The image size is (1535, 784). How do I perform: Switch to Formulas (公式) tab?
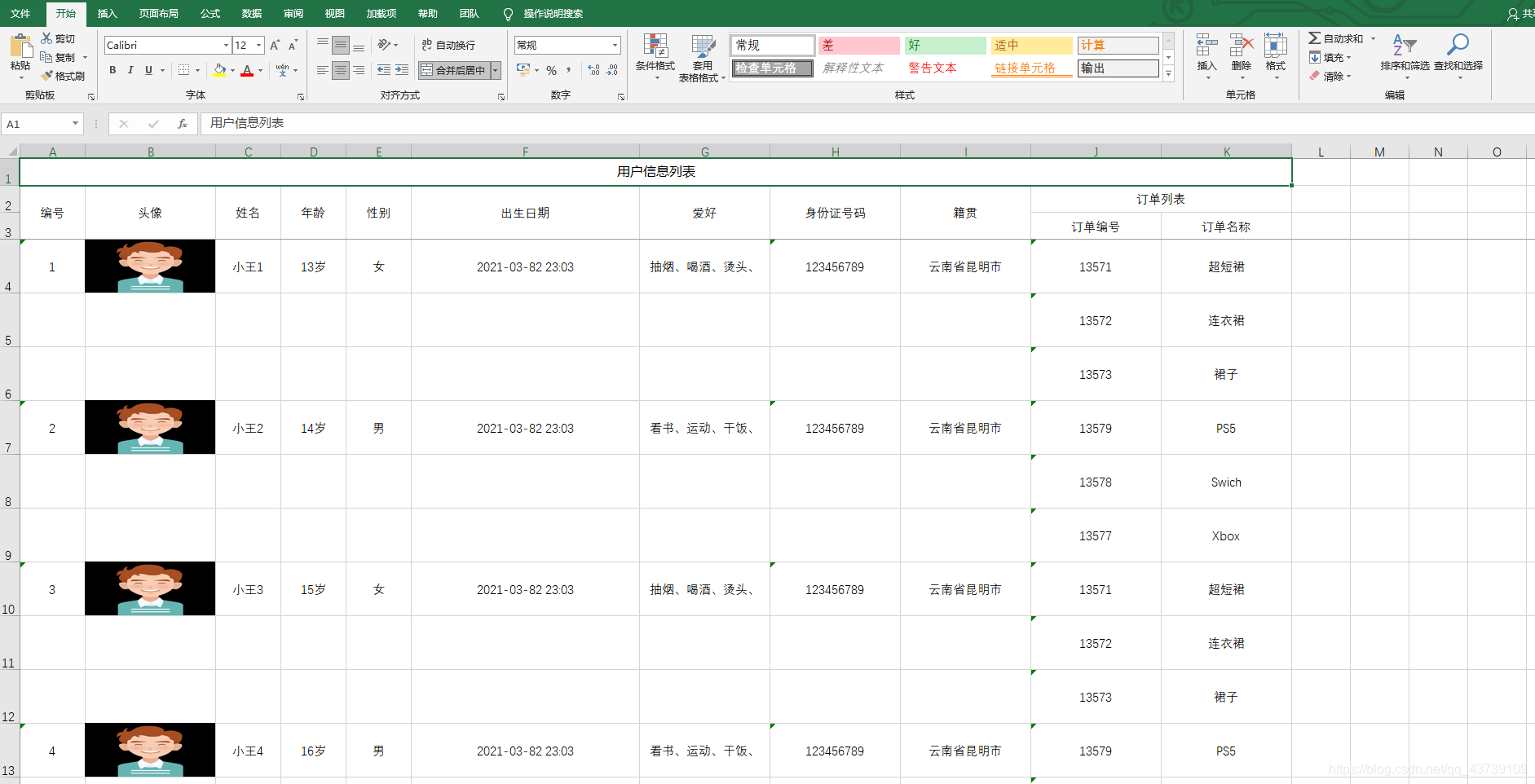(210, 13)
